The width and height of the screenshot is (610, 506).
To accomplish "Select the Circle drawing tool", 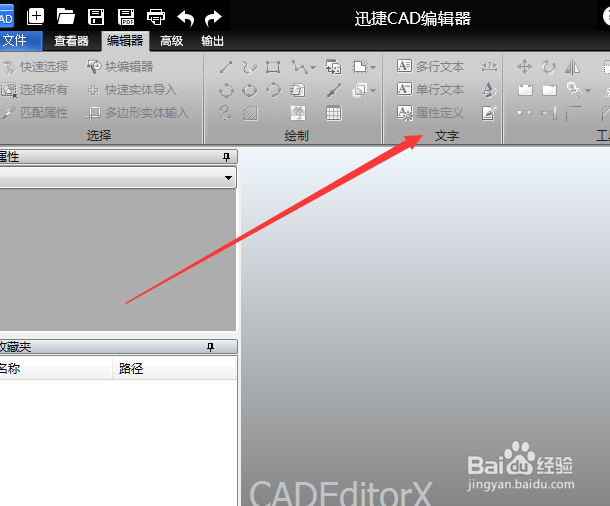I will [226, 91].
